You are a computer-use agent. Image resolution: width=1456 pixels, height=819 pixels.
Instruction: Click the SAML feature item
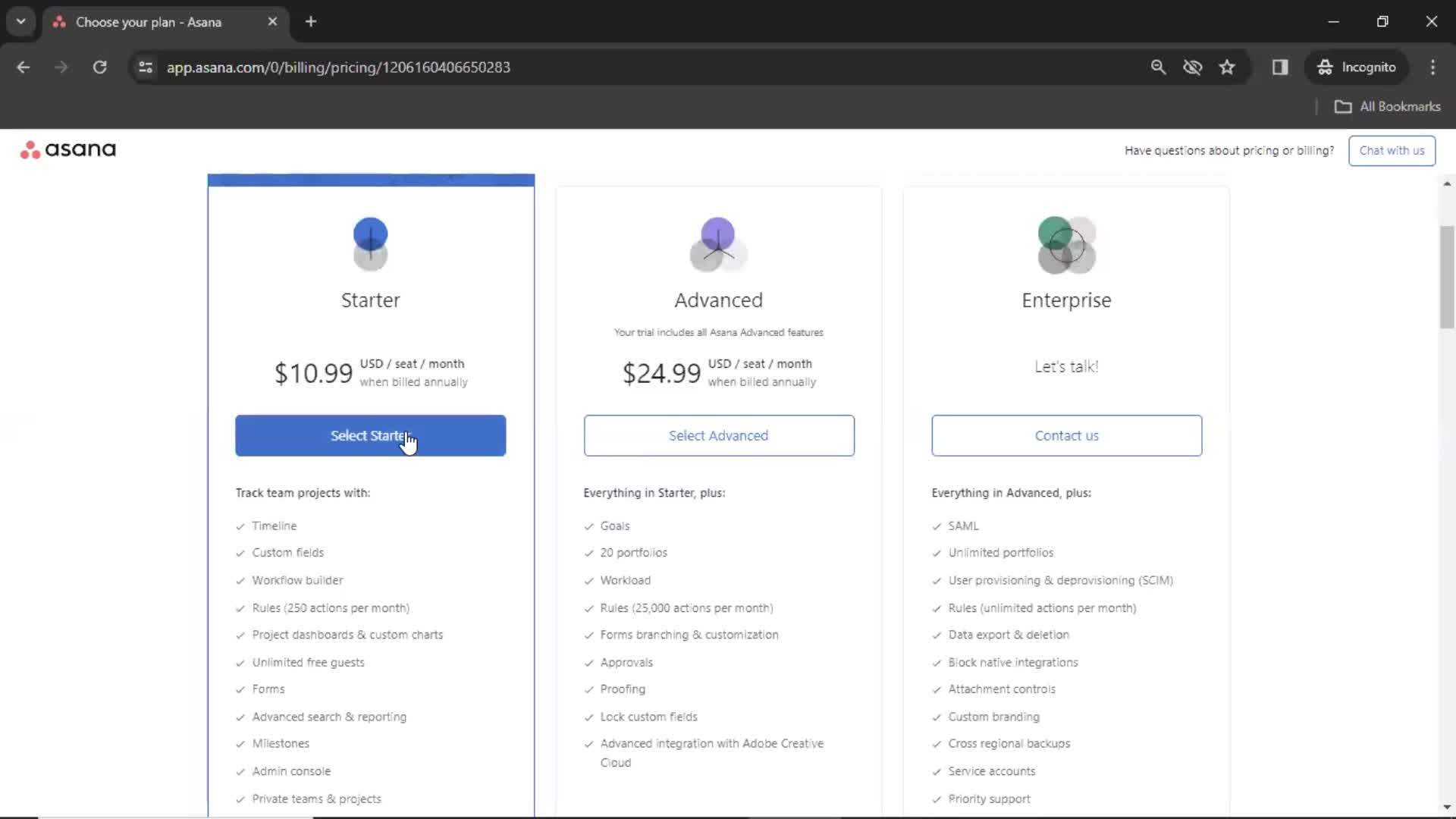click(x=963, y=526)
